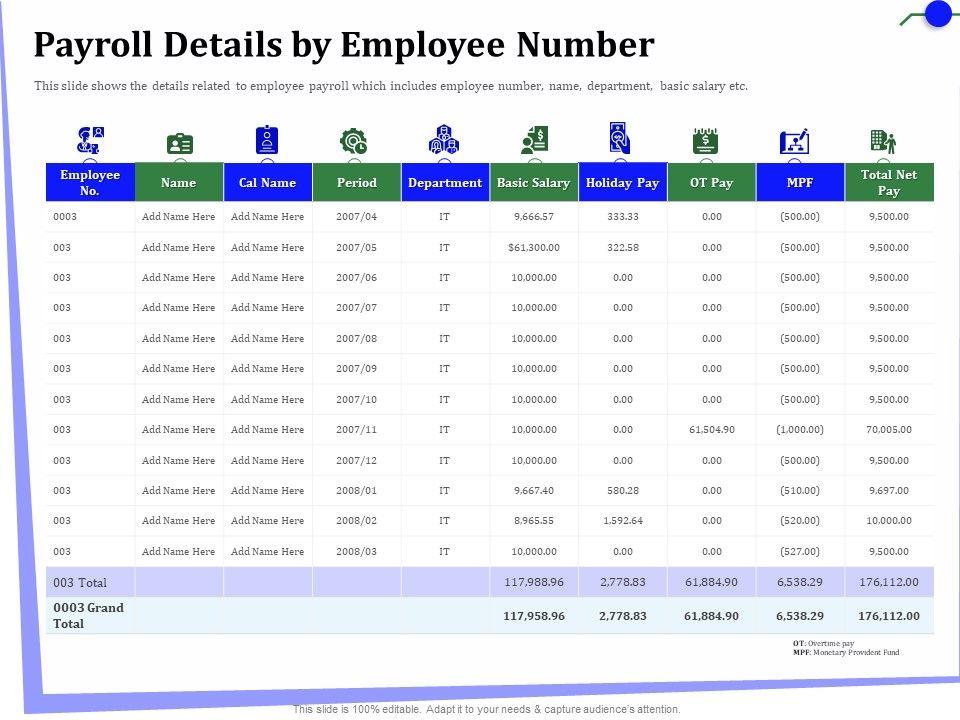The image size is (960, 720).
Task: Click the salary document icon above Basic Salary
Action: [x=534, y=140]
